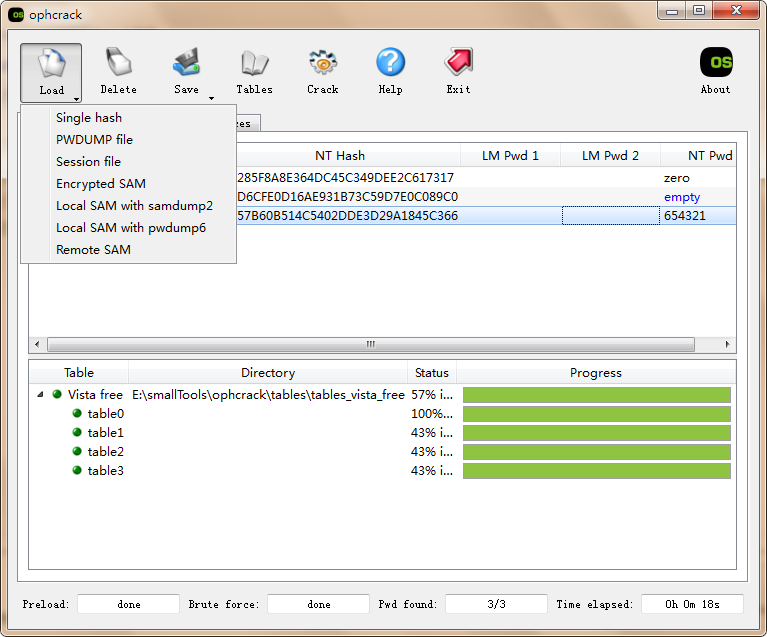The width and height of the screenshot is (767, 637).
Task: Click the tables_vista_free directory path
Action: click(x=268, y=394)
